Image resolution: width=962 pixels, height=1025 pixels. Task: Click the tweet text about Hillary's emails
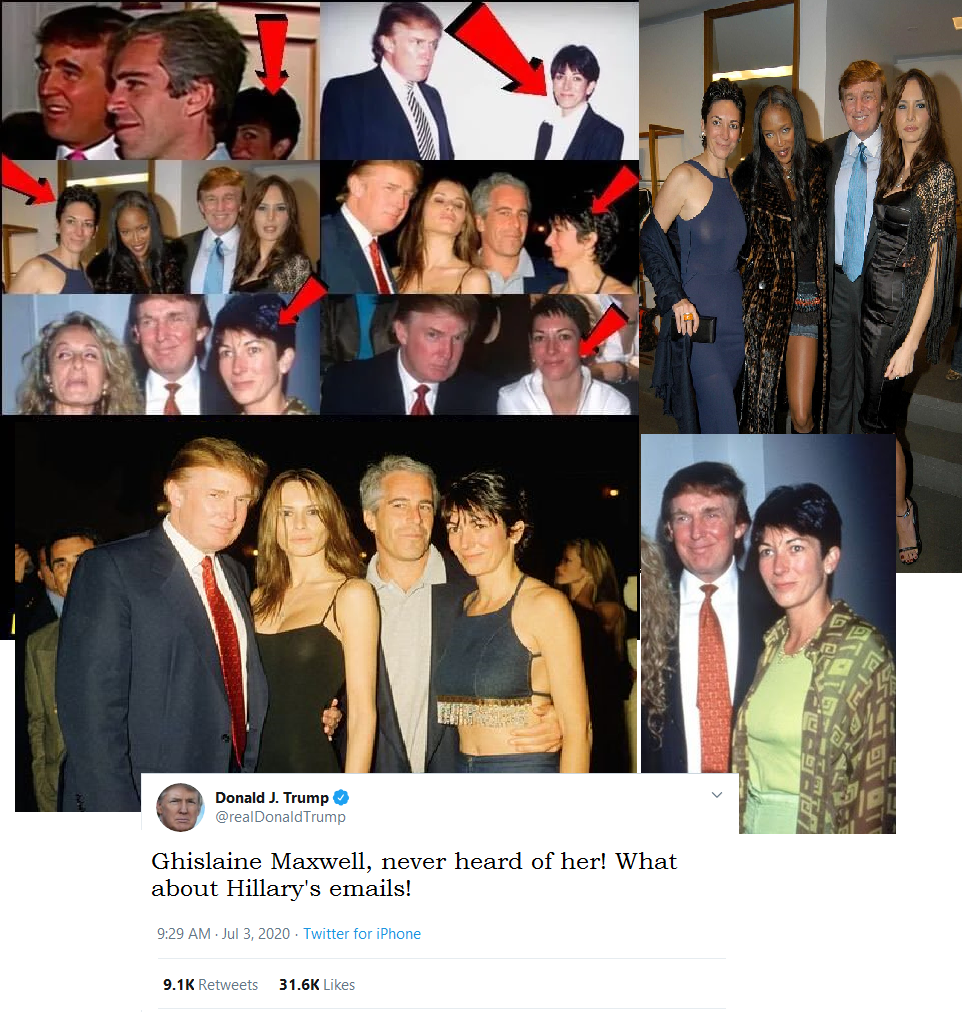[414, 875]
